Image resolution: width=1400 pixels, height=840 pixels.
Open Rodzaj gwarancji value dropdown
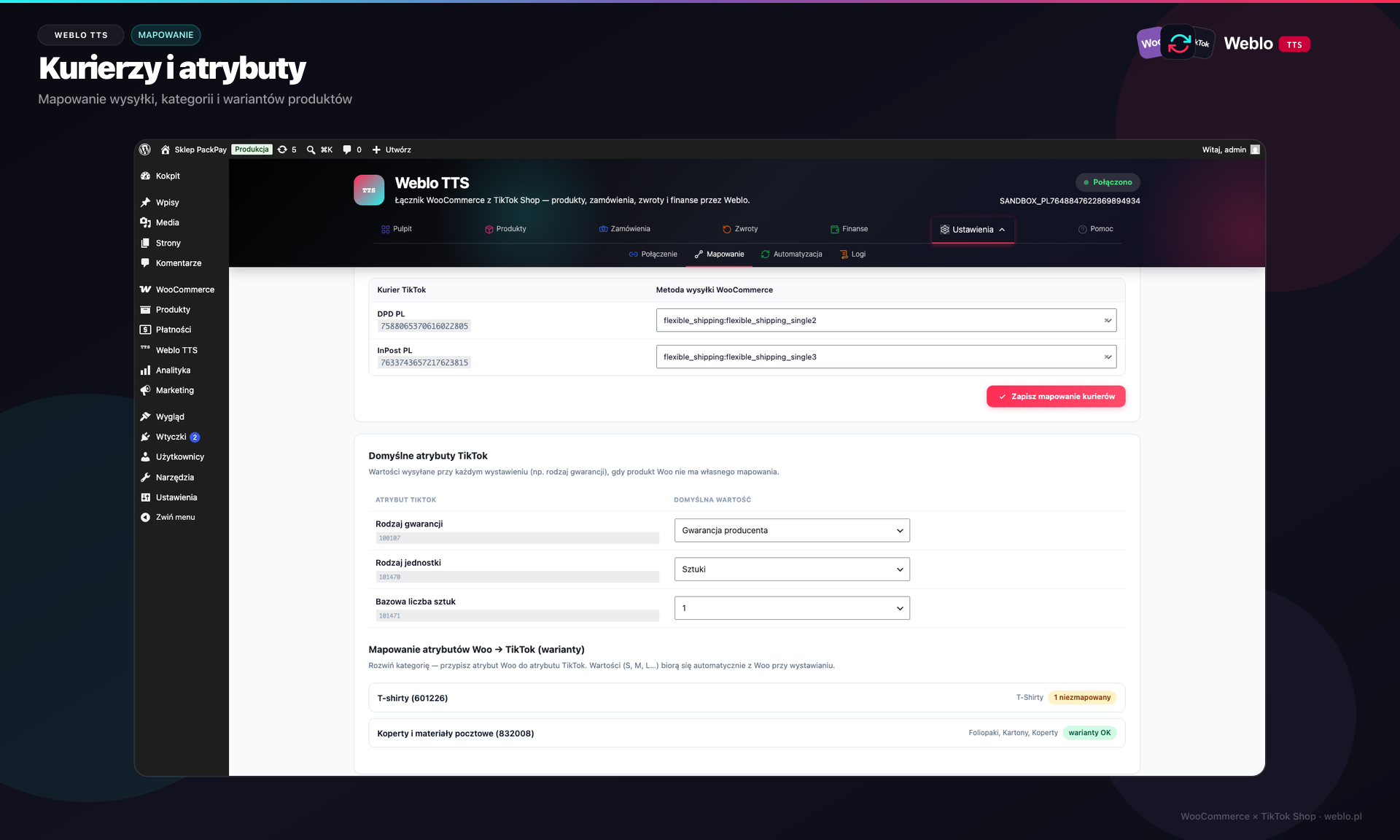[792, 530]
